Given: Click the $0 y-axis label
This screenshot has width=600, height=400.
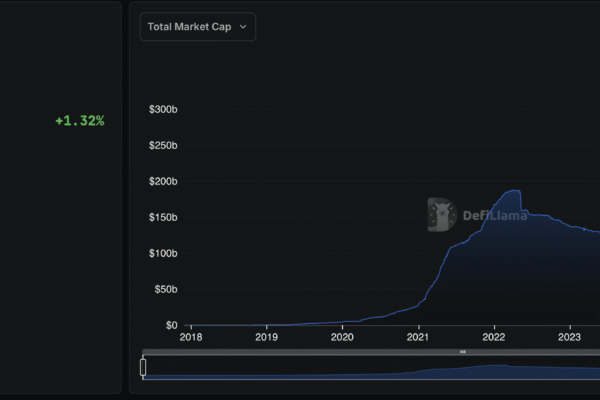Looking at the screenshot, I should [170, 325].
